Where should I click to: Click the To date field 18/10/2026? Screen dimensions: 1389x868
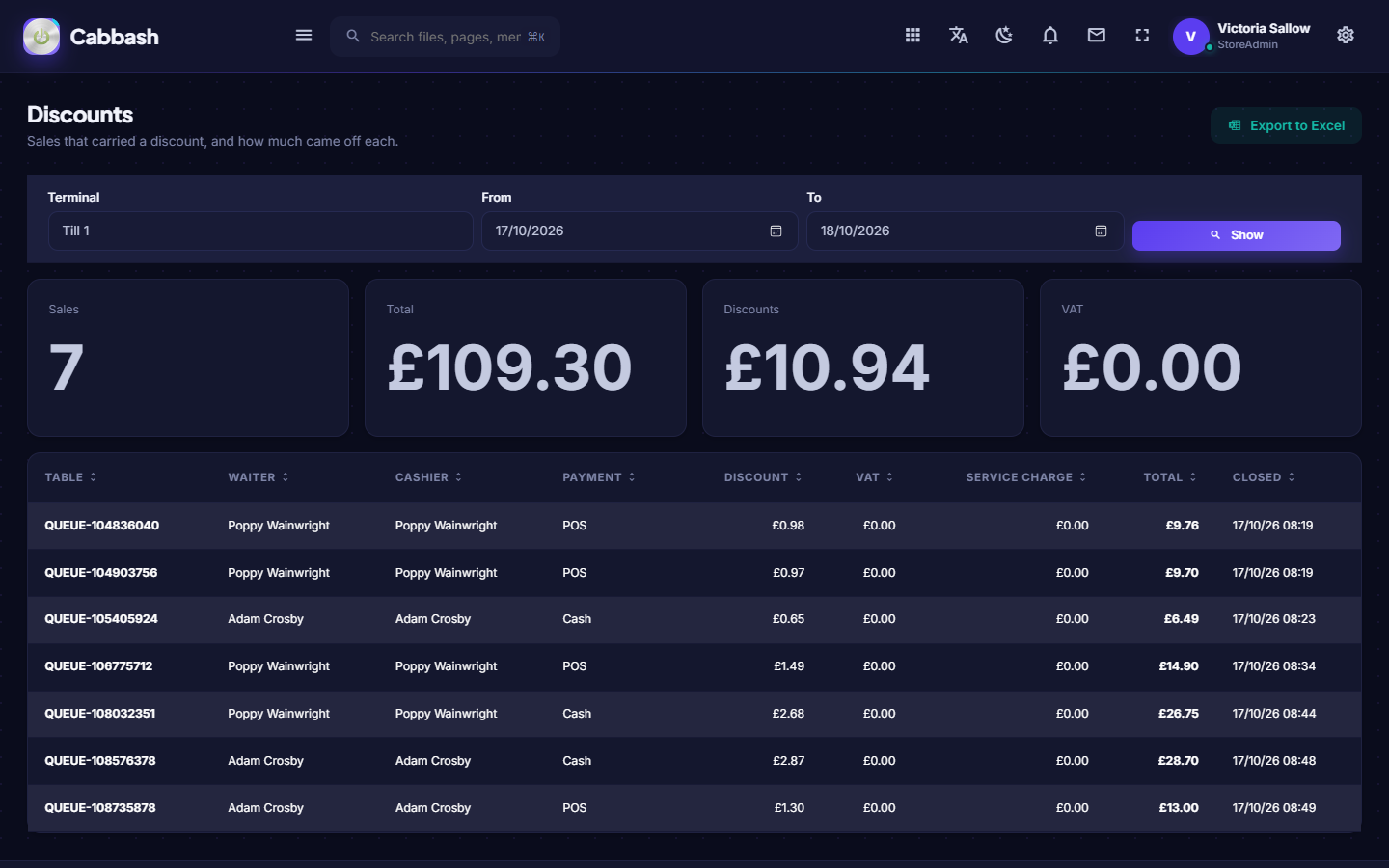[x=965, y=231]
